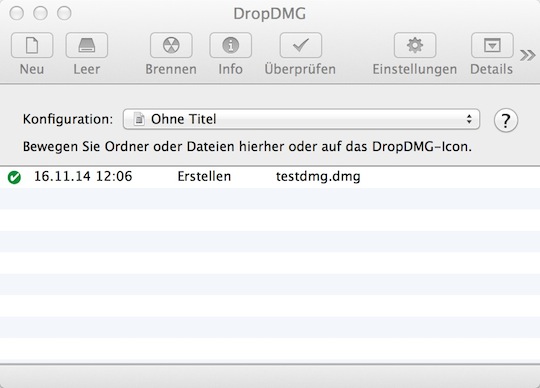Select the testdmg.dmg file name
Screen dimensions: 540x388
pos(318,177)
